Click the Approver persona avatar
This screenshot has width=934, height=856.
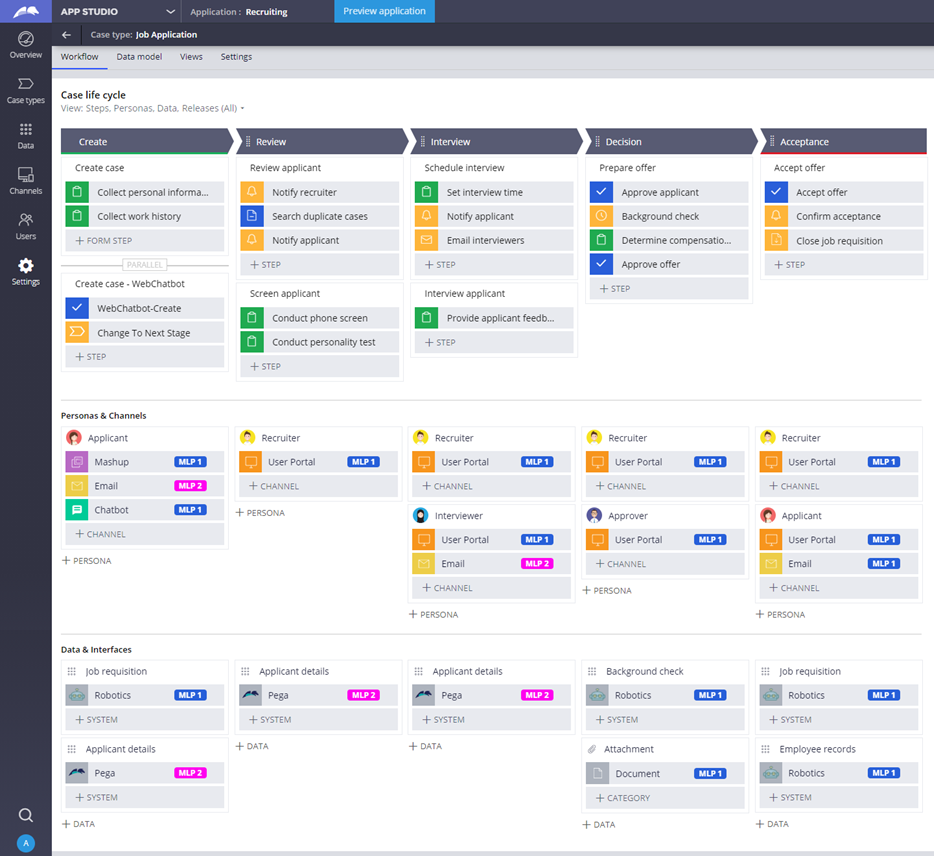point(594,515)
